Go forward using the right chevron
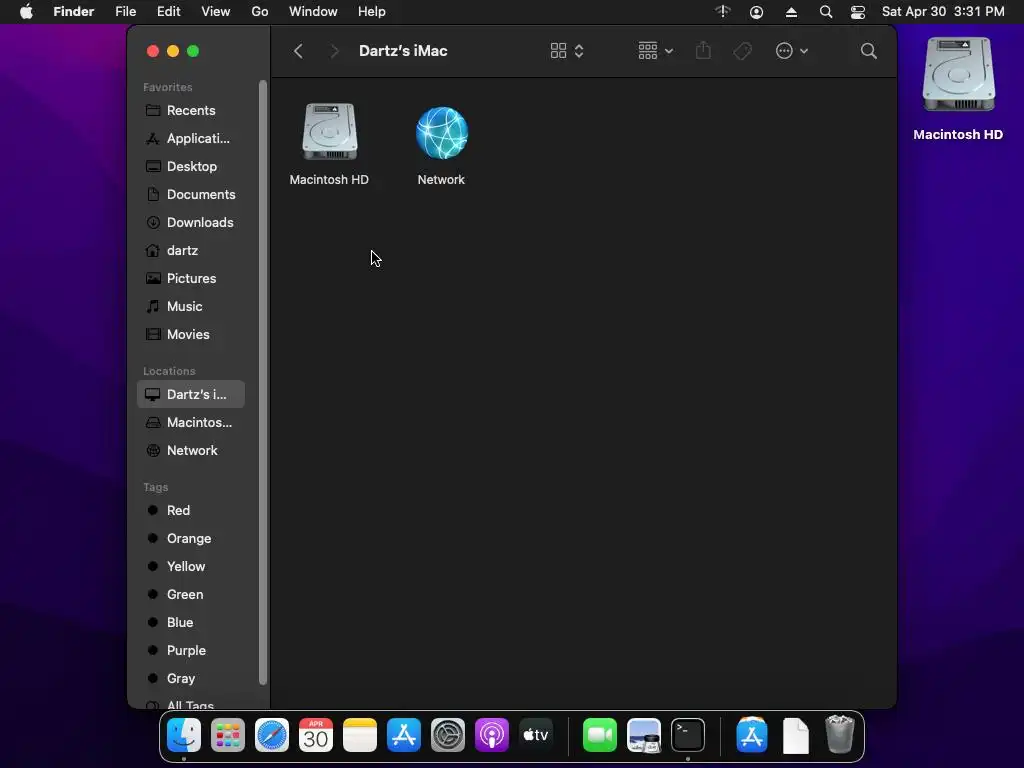This screenshot has height=768, width=1024. click(334, 51)
